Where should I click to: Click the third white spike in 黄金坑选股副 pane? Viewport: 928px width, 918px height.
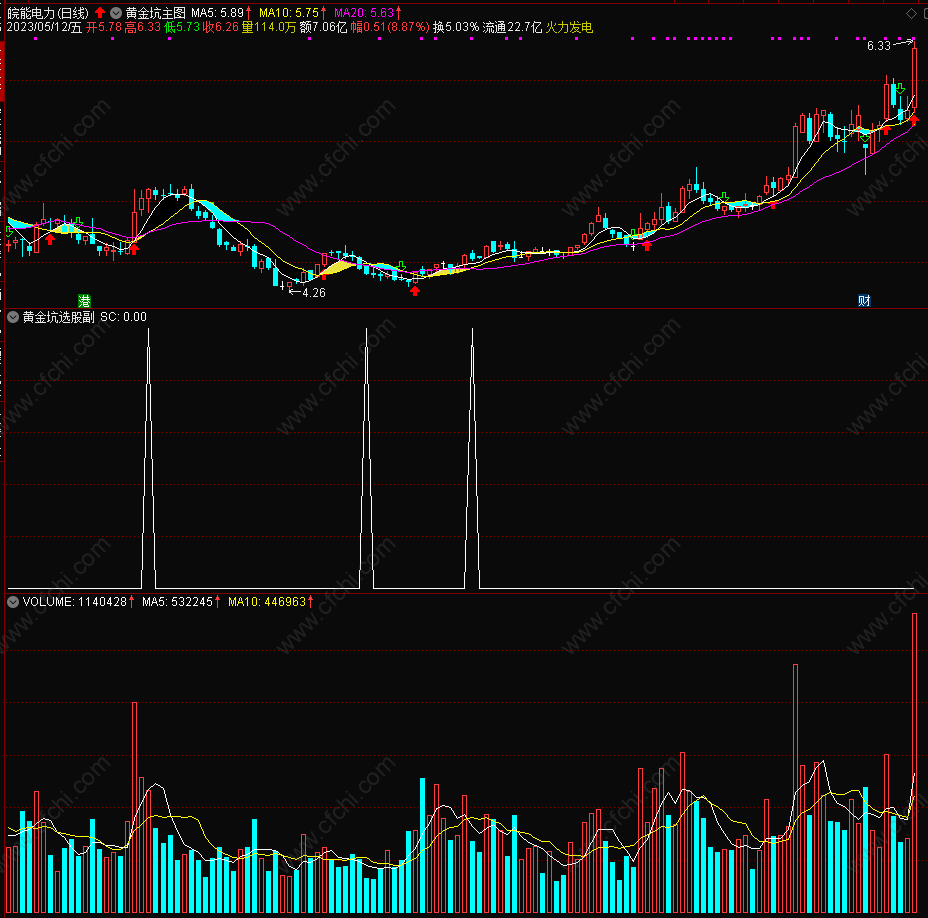(x=472, y=459)
